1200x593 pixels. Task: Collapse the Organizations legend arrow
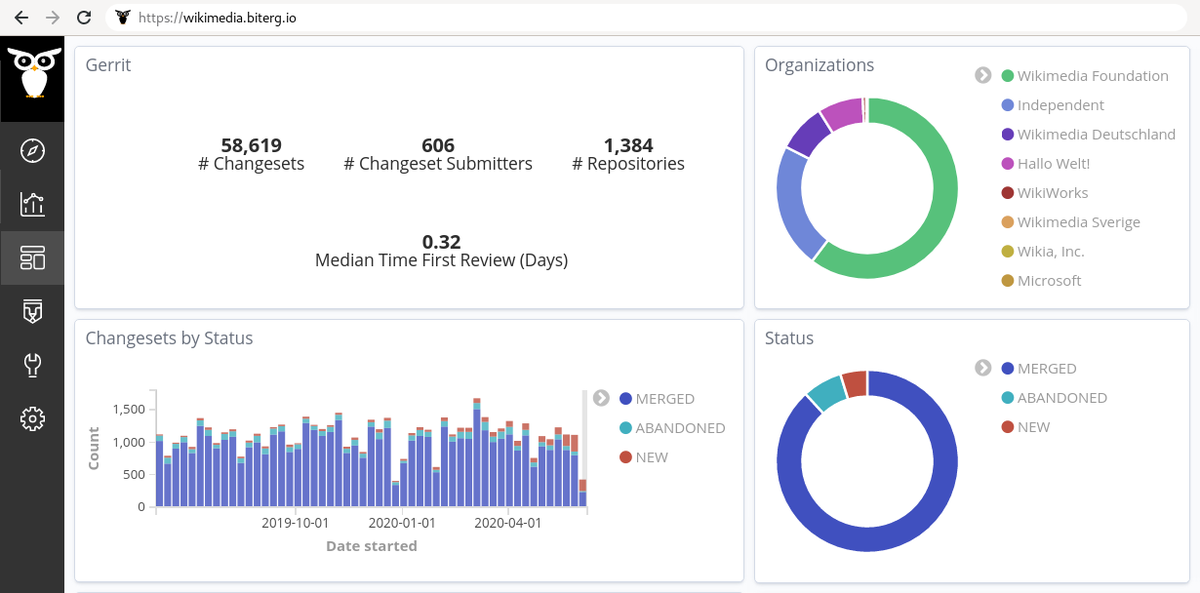(983, 76)
